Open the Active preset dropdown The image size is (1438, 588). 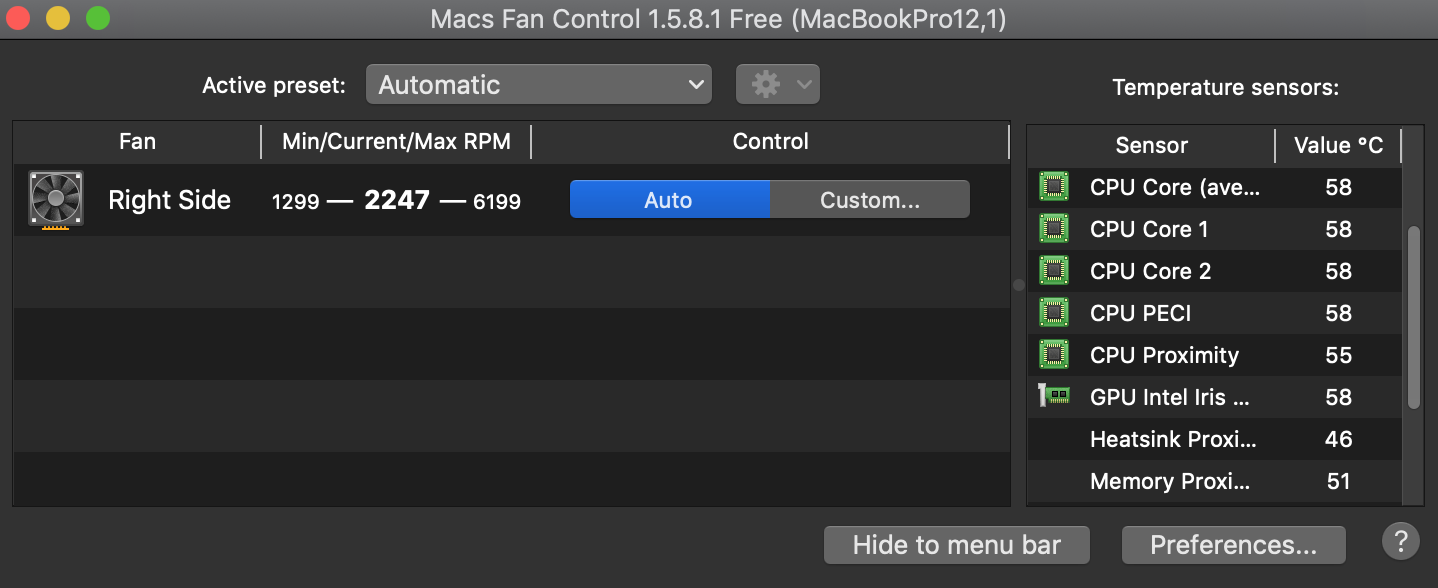[538, 85]
